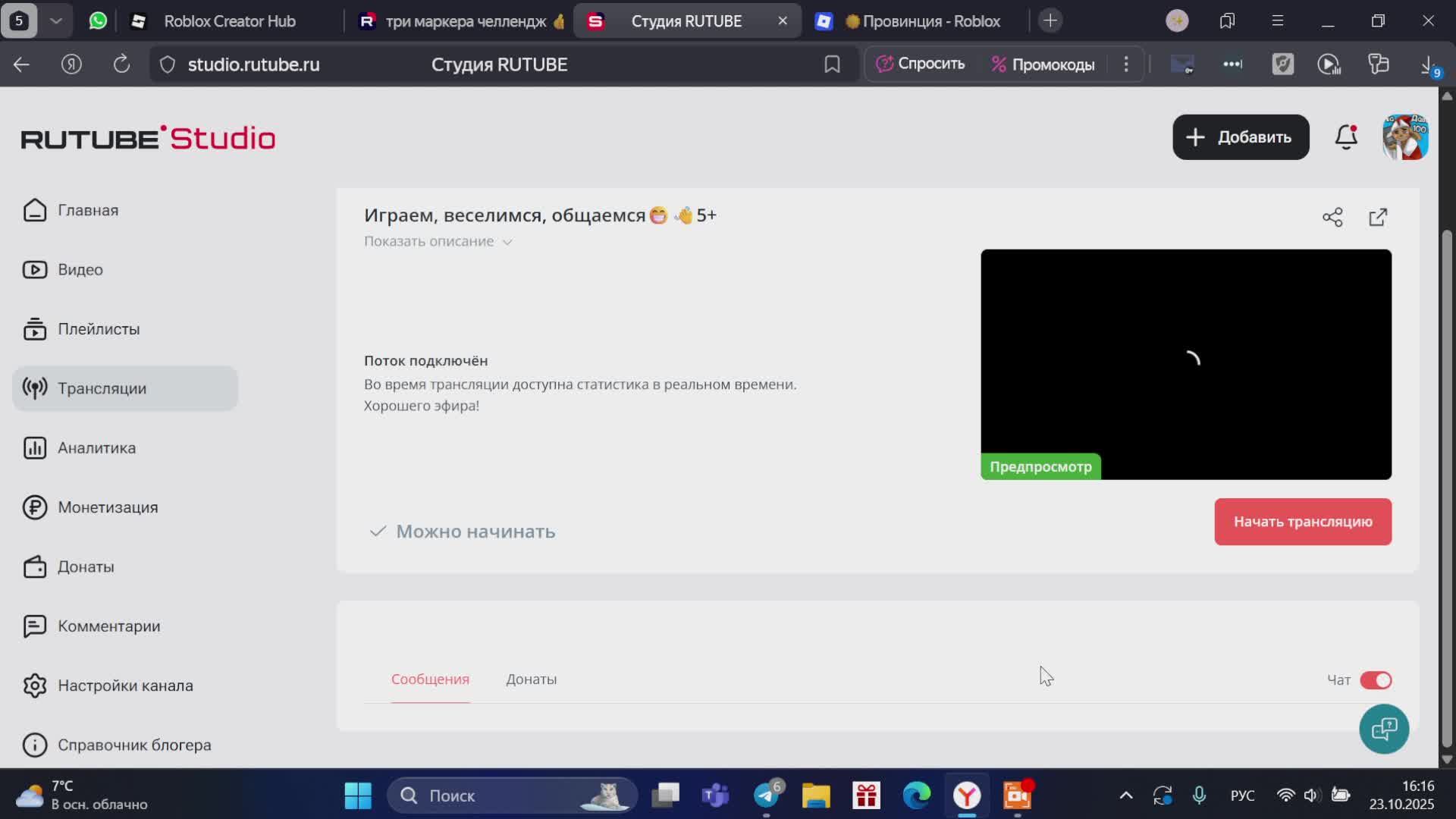The image size is (1456, 819).
Task: Open Справочник блогера
Action: [x=136, y=744]
